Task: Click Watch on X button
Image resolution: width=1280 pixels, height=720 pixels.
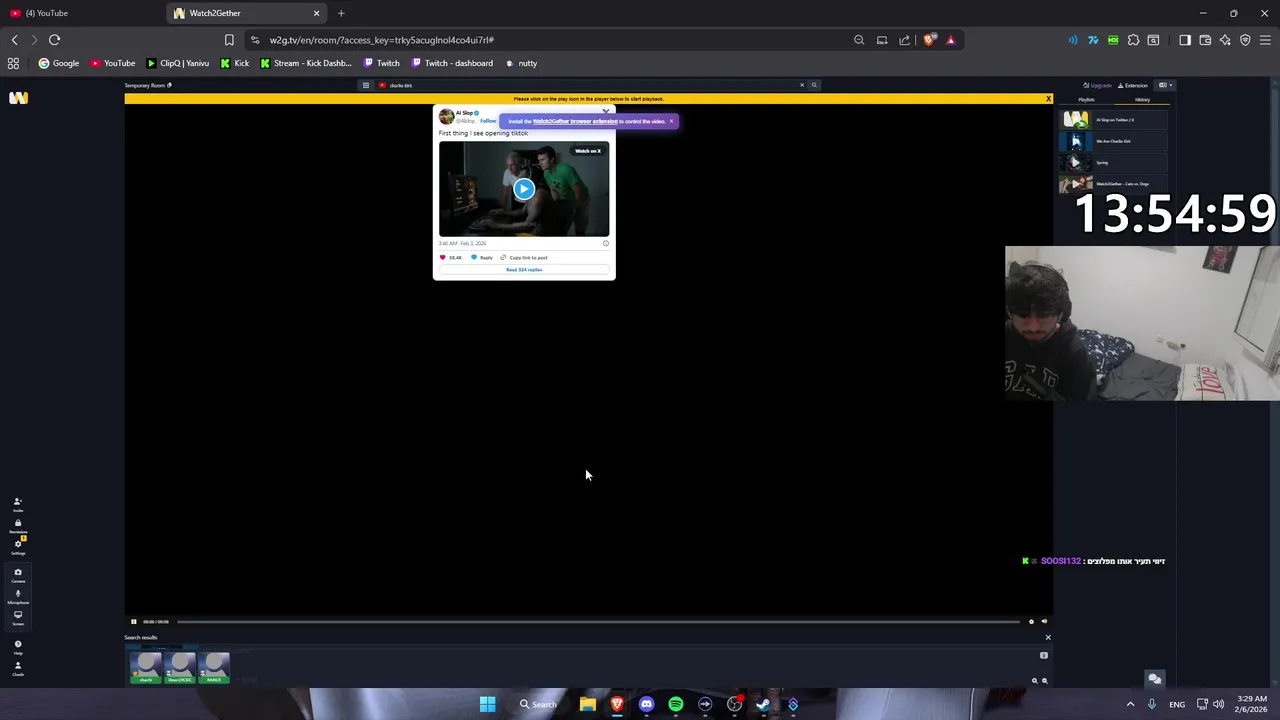Action: point(587,151)
